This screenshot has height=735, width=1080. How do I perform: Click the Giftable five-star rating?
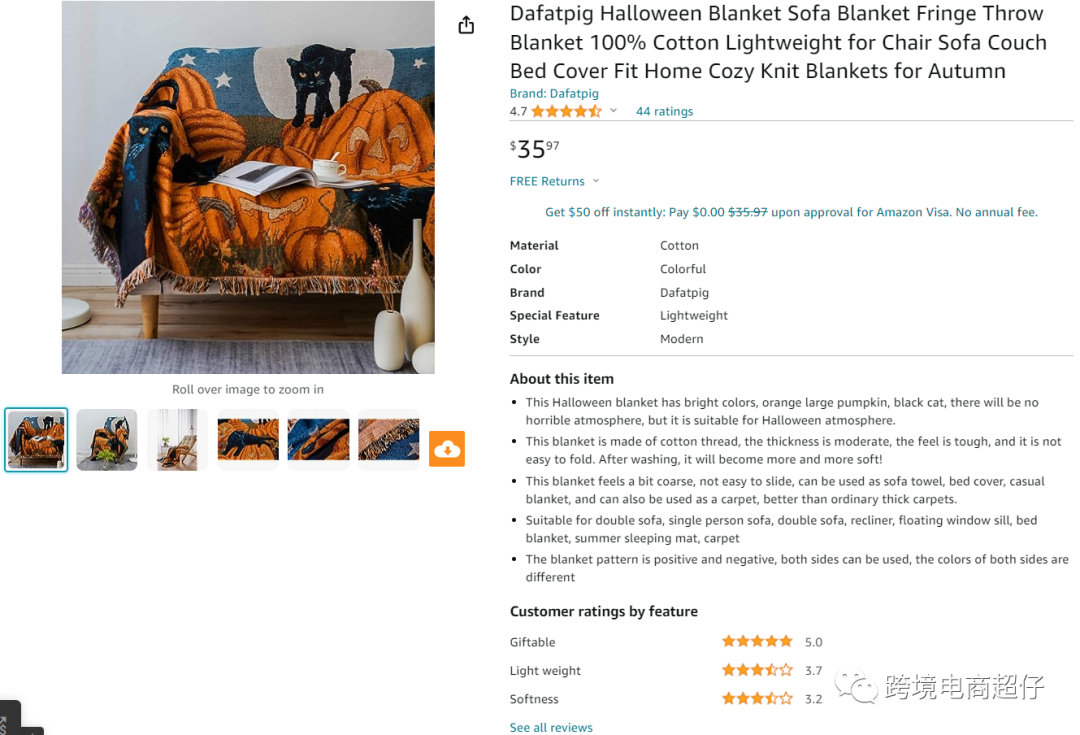(x=757, y=641)
